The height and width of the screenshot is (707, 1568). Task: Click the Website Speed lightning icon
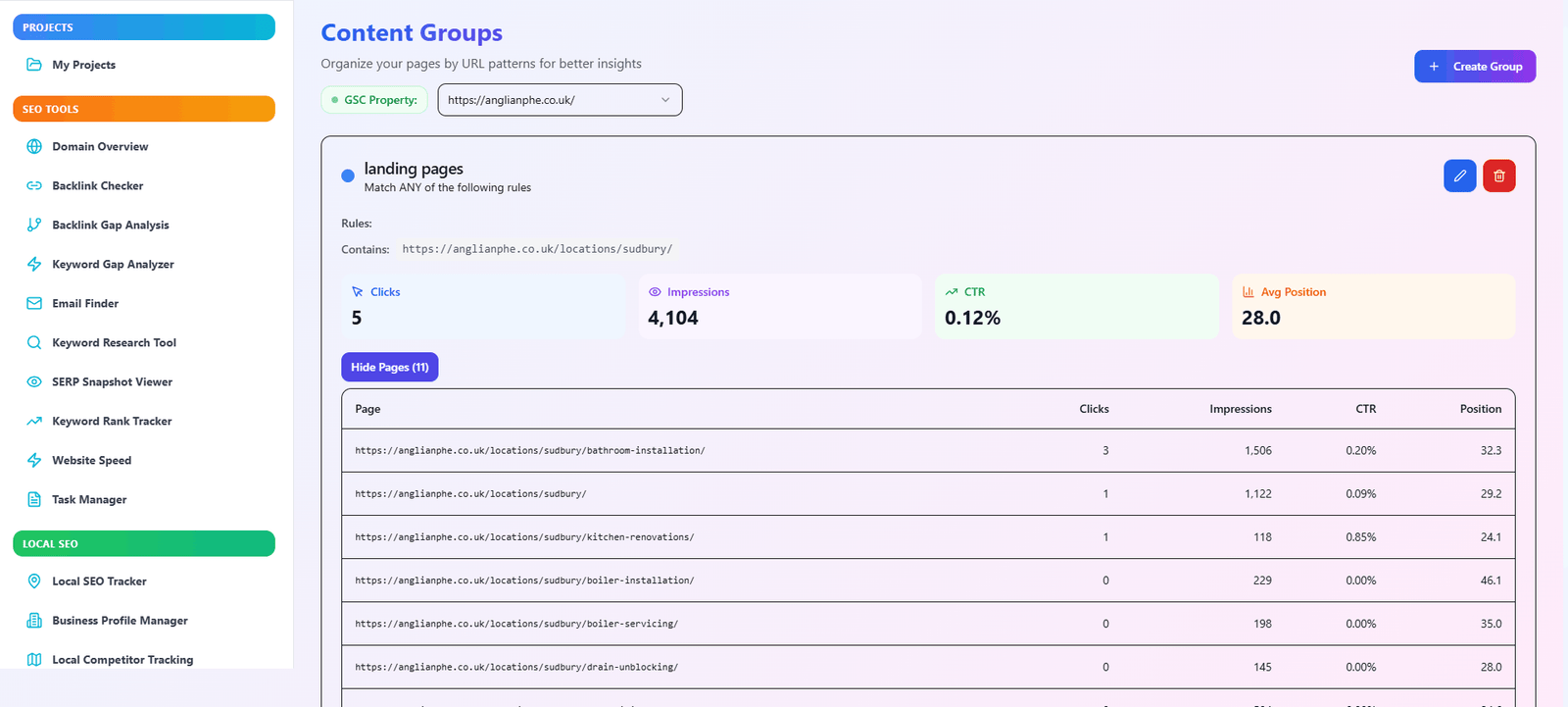tap(34, 460)
